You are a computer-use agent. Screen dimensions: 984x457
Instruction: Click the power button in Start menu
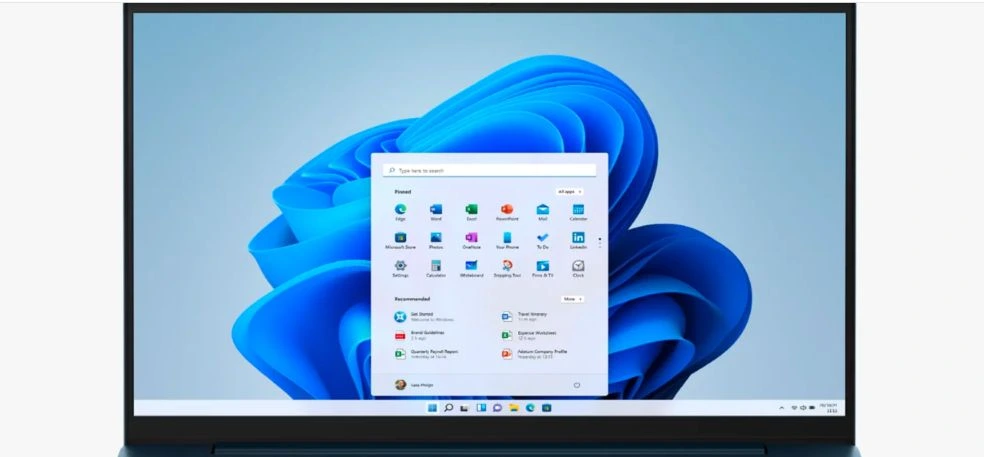pyautogui.click(x=577, y=385)
